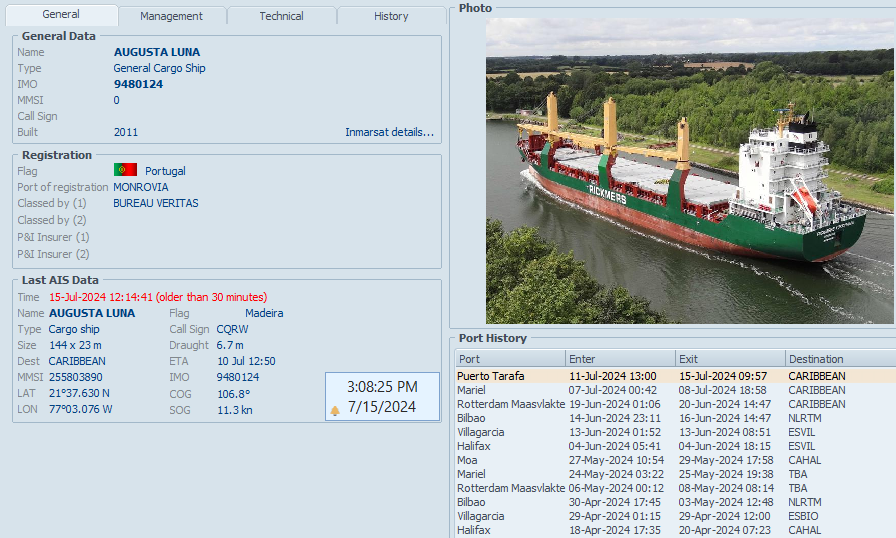Click the COG value 106.8°
Viewport: 896px width, 538px height.
point(233,394)
